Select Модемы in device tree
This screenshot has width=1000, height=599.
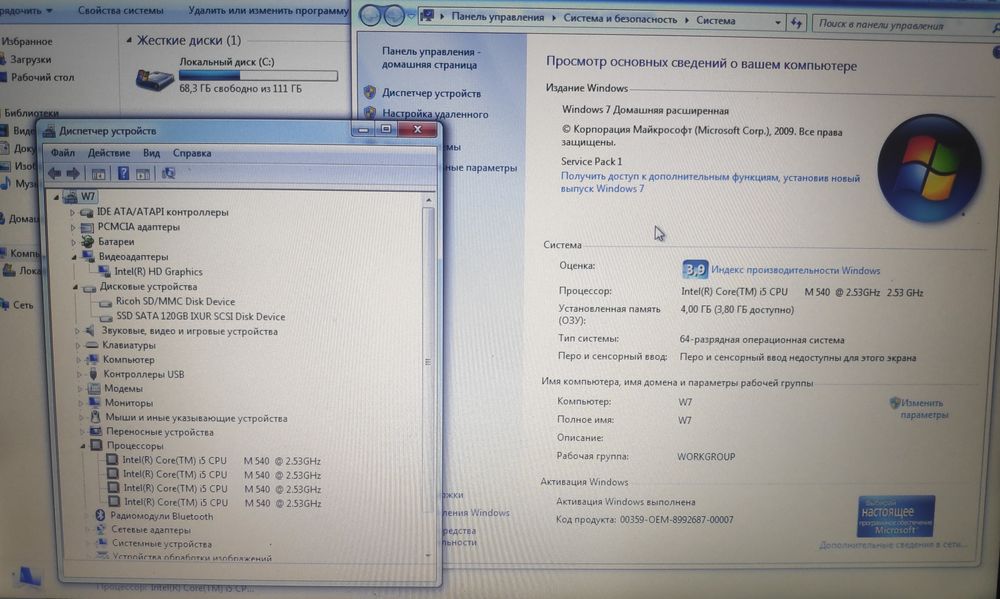pyautogui.click(x=123, y=388)
